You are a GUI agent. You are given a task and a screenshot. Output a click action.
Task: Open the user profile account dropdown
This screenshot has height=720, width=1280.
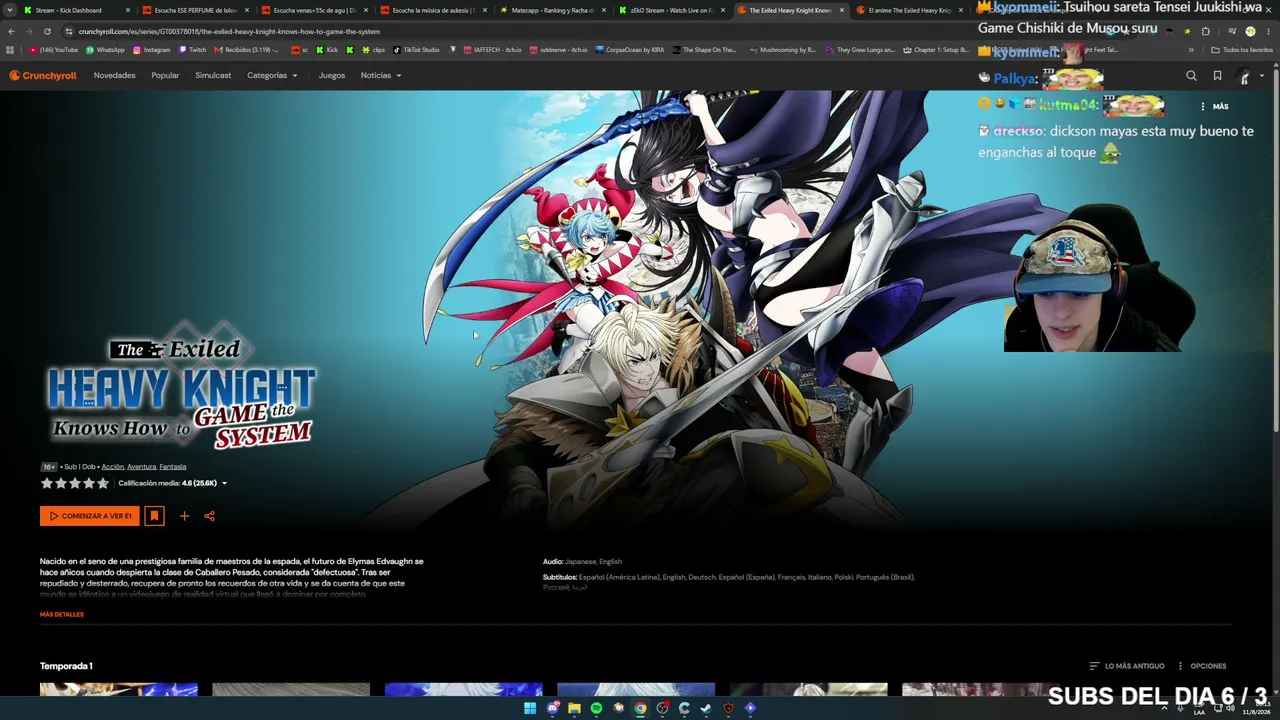coord(1249,75)
